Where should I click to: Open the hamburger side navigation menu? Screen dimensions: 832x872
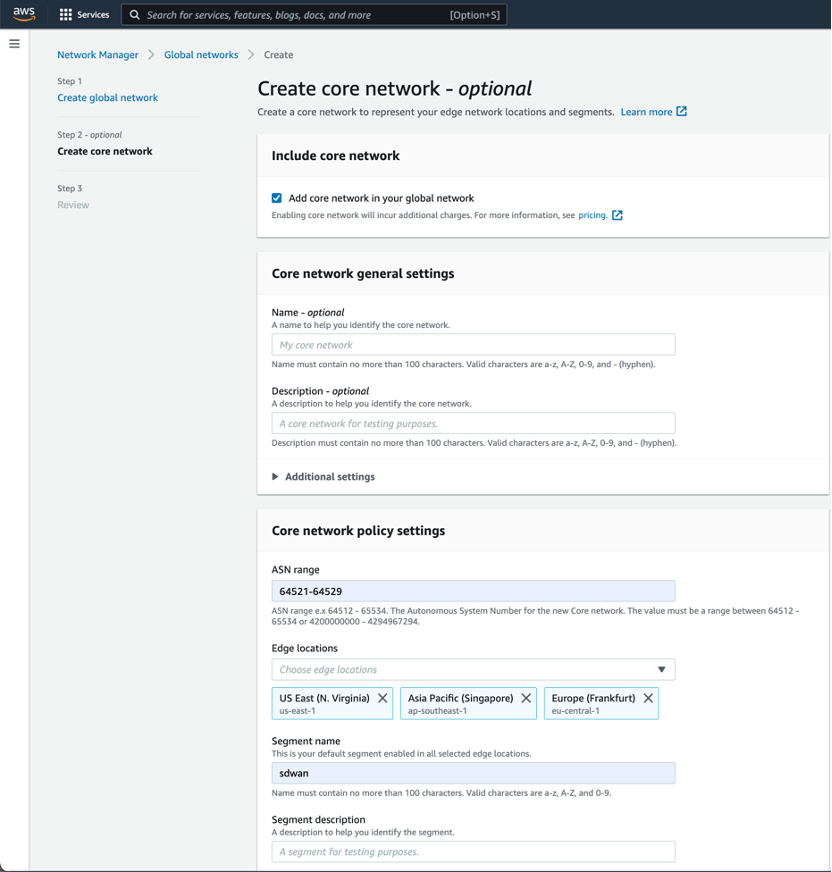tap(14, 44)
